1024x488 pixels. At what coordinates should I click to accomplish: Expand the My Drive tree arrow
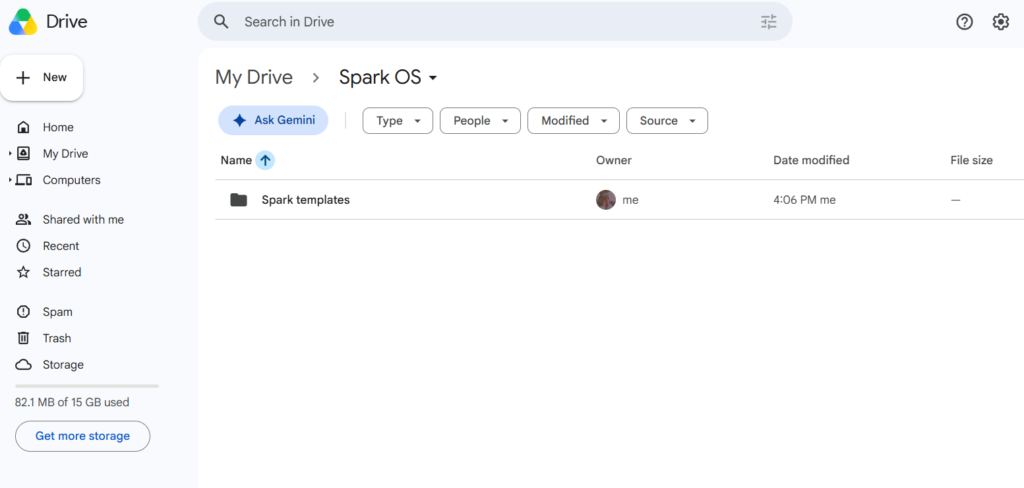(x=10, y=154)
